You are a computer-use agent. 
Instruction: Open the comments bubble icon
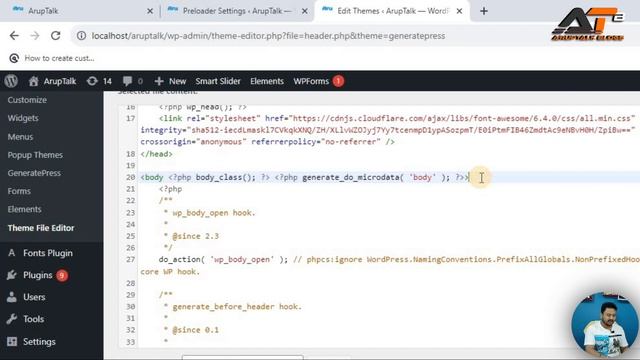(x=127, y=81)
